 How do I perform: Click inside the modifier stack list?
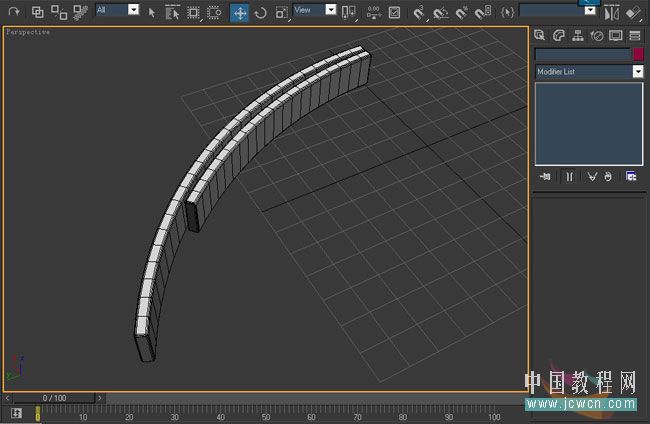(x=589, y=124)
